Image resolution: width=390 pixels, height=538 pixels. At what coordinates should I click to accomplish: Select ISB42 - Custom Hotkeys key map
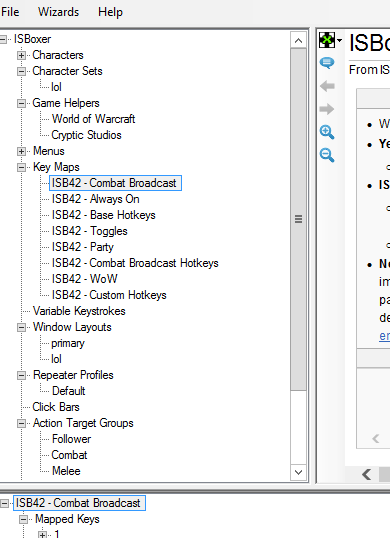109,295
